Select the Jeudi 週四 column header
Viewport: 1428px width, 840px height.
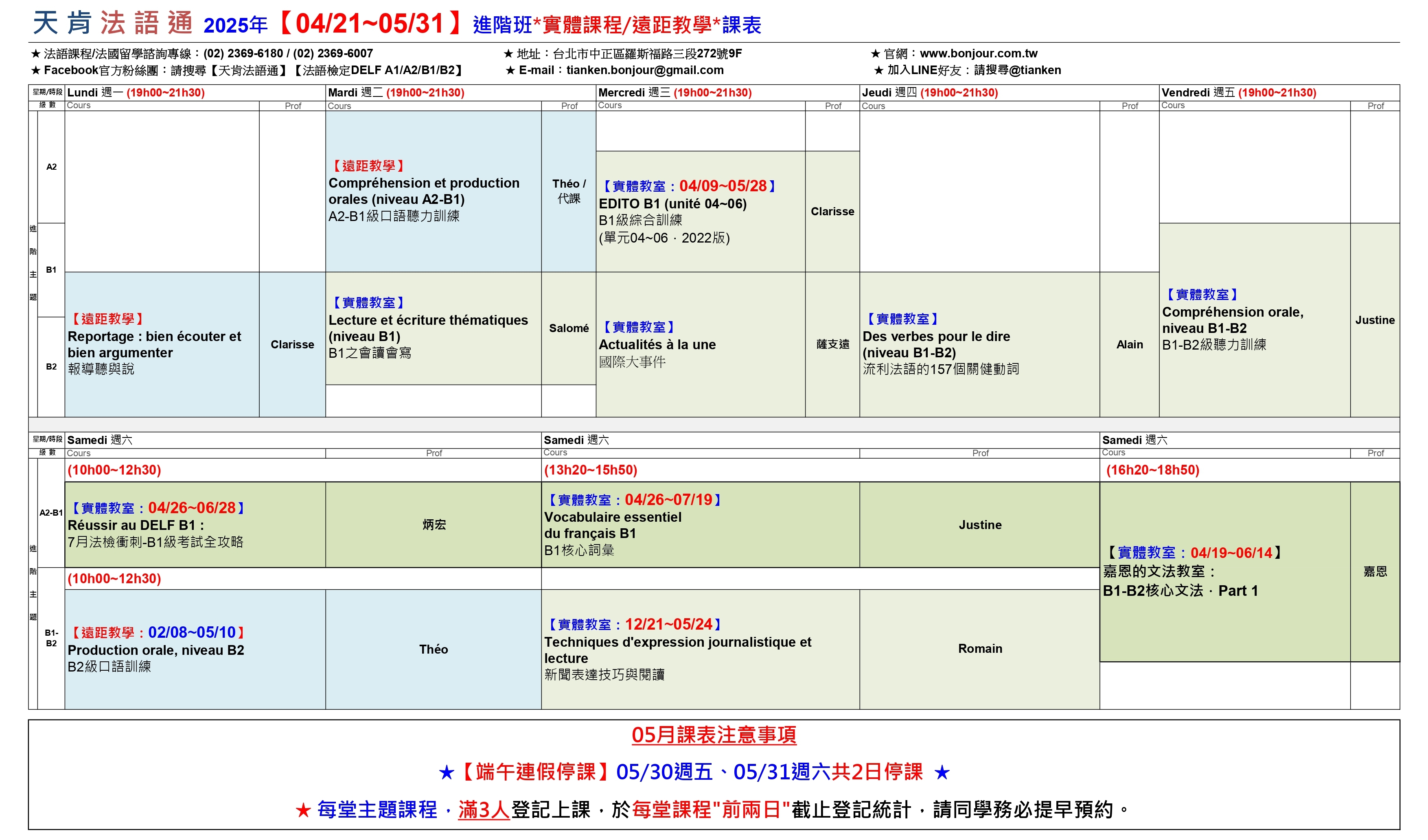click(1009, 92)
